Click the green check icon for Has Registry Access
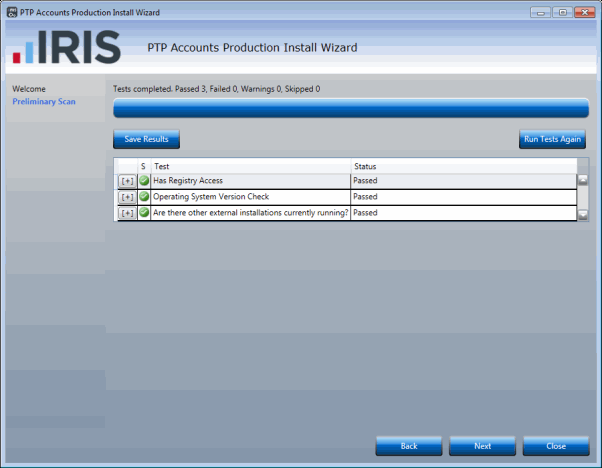 click(x=144, y=180)
